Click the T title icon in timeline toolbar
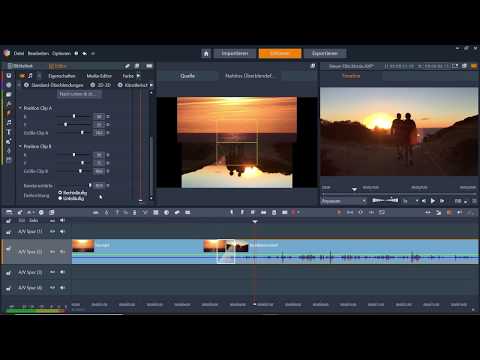This screenshot has width=480, height=360. pyautogui.click(x=117, y=212)
